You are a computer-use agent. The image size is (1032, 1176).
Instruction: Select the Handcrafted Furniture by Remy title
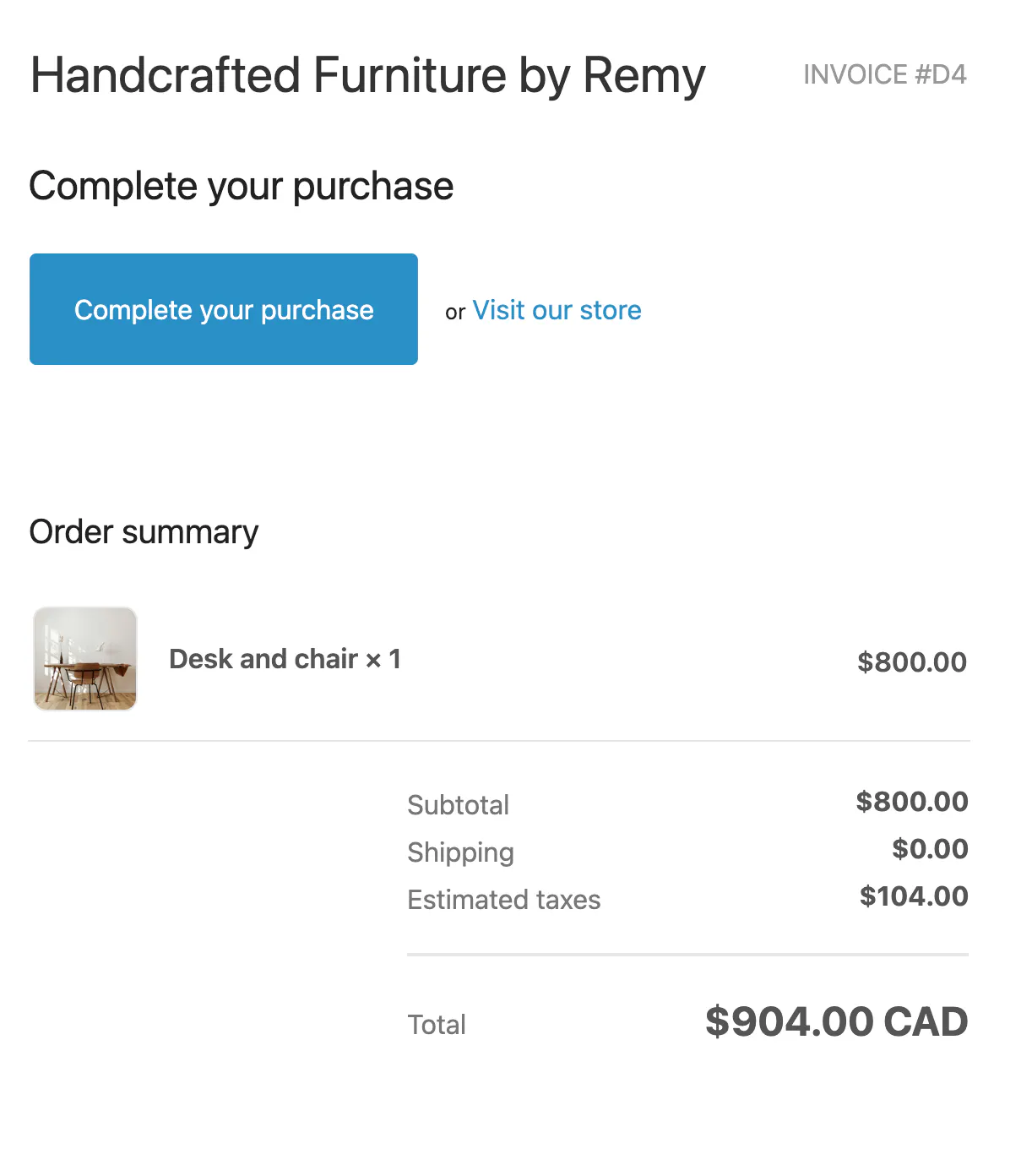367,75
